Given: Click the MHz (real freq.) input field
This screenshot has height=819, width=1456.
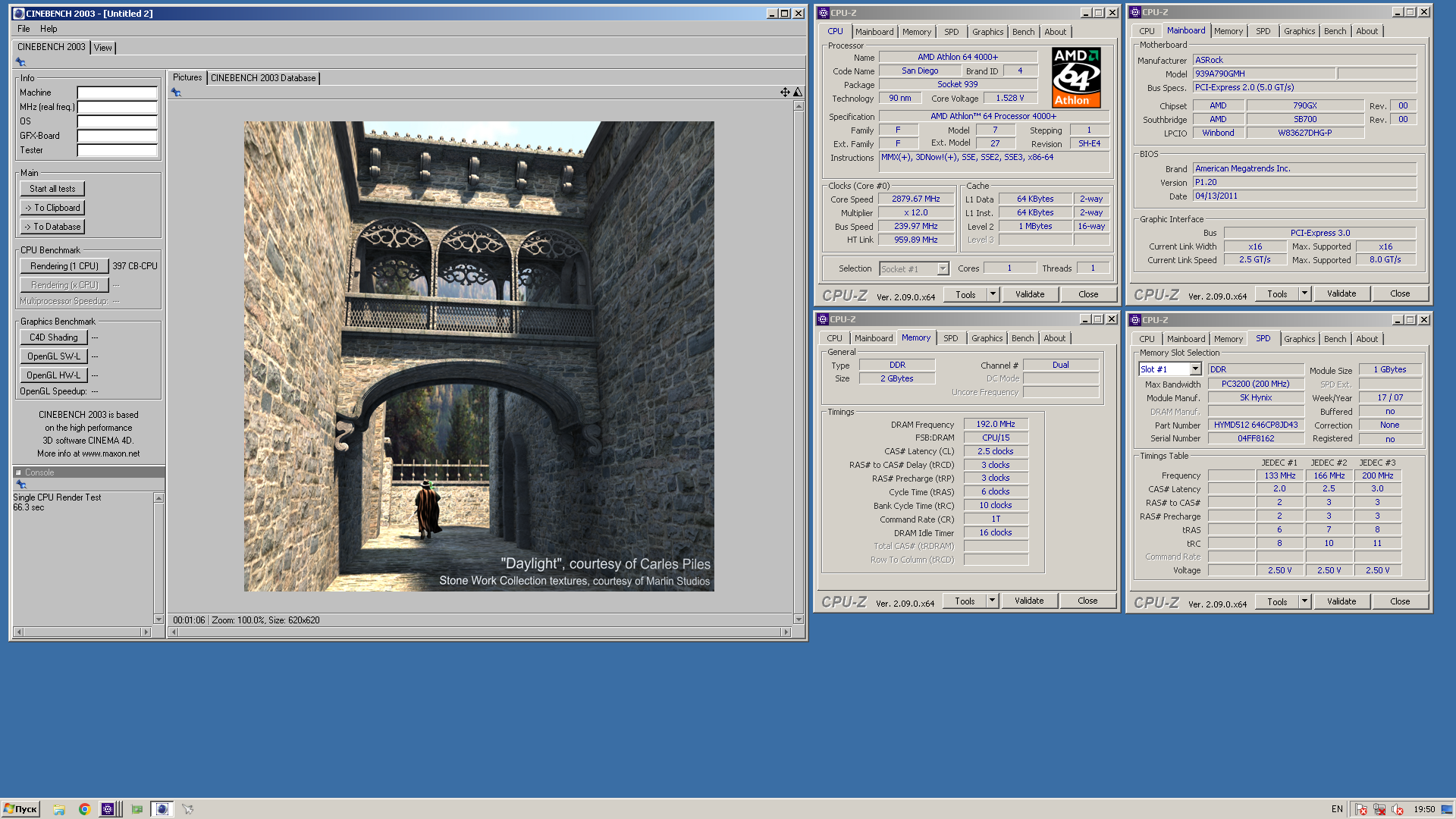Looking at the screenshot, I should pos(118,107).
